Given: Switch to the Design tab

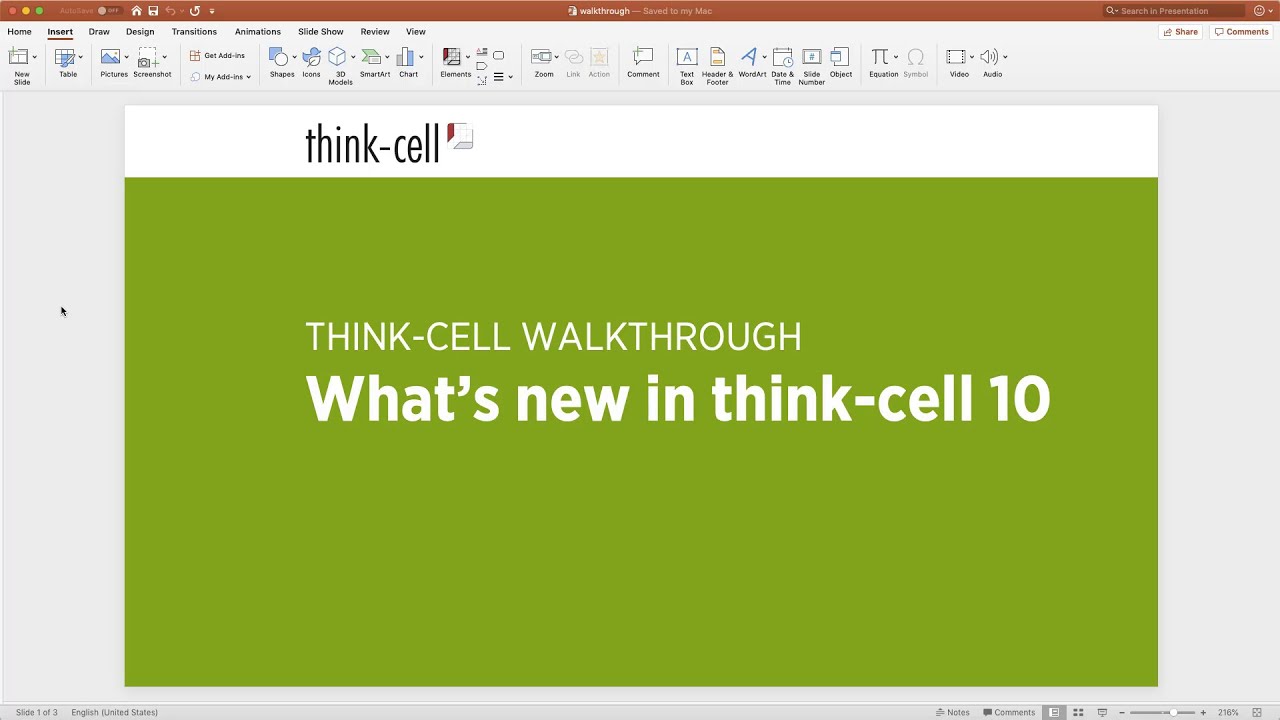Looking at the screenshot, I should pos(140,32).
